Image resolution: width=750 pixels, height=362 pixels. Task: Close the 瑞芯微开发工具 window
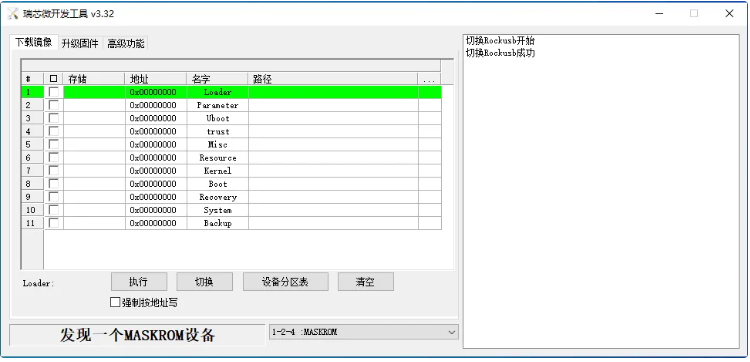[729, 13]
